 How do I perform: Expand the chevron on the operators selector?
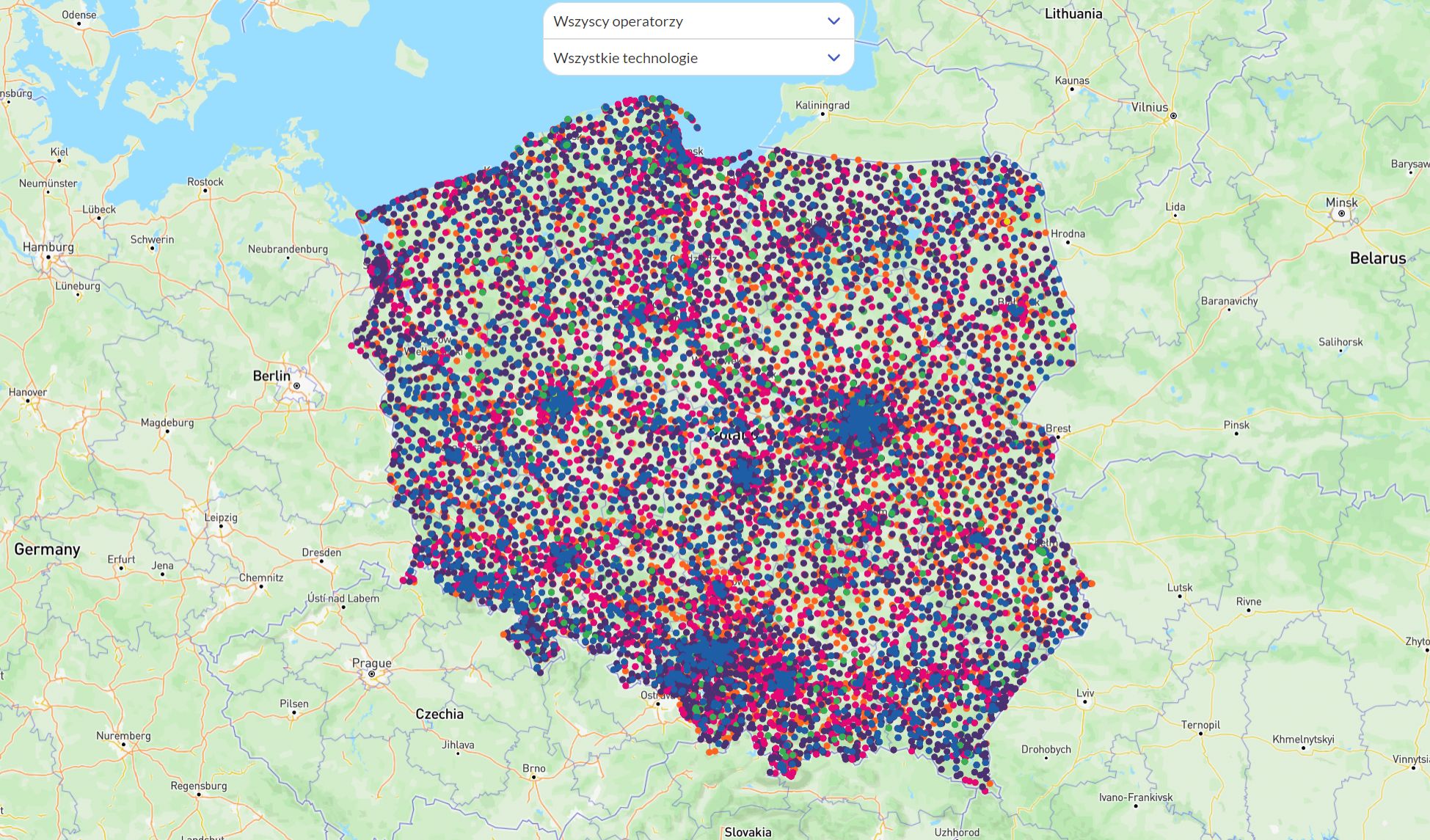832,21
